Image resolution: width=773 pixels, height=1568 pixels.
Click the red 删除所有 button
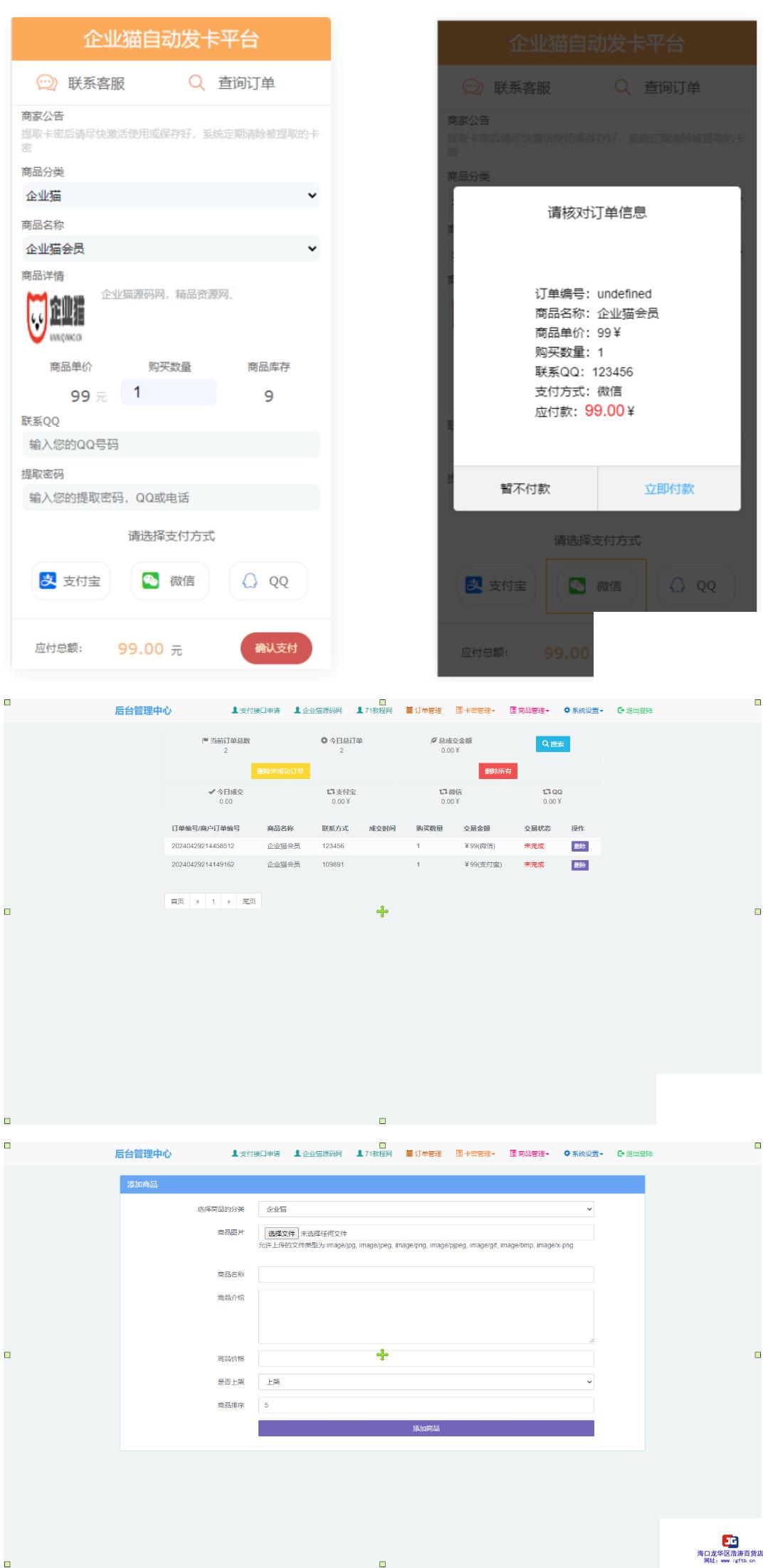pos(498,771)
